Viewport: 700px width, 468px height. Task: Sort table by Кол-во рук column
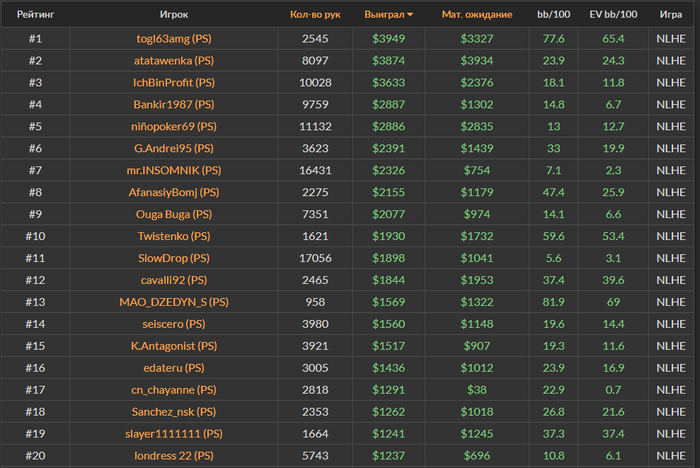pyautogui.click(x=315, y=15)
